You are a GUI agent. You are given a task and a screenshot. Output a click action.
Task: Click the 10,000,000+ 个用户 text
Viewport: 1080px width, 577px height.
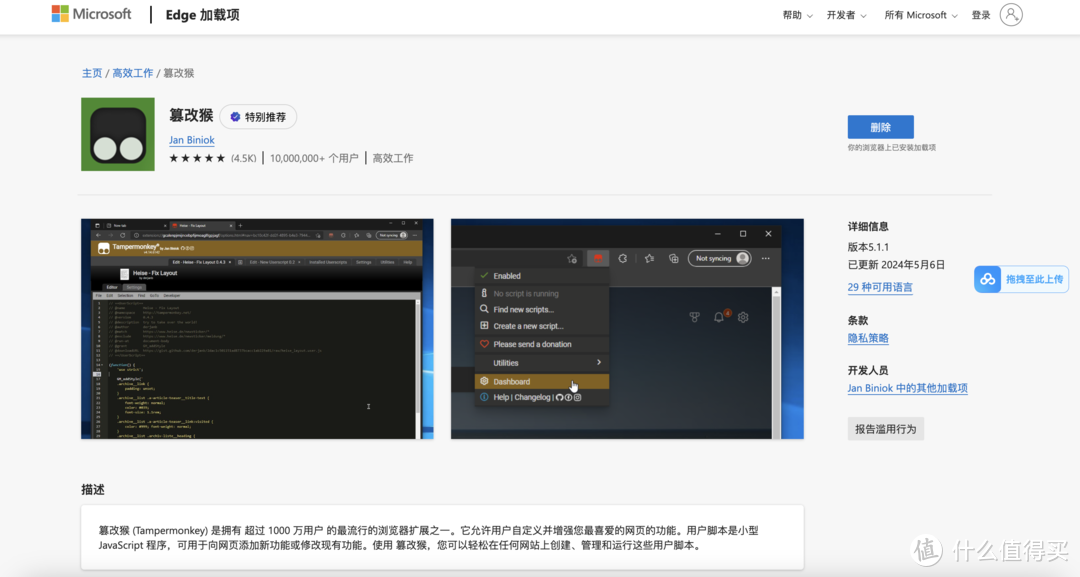[x=314, y=158]
